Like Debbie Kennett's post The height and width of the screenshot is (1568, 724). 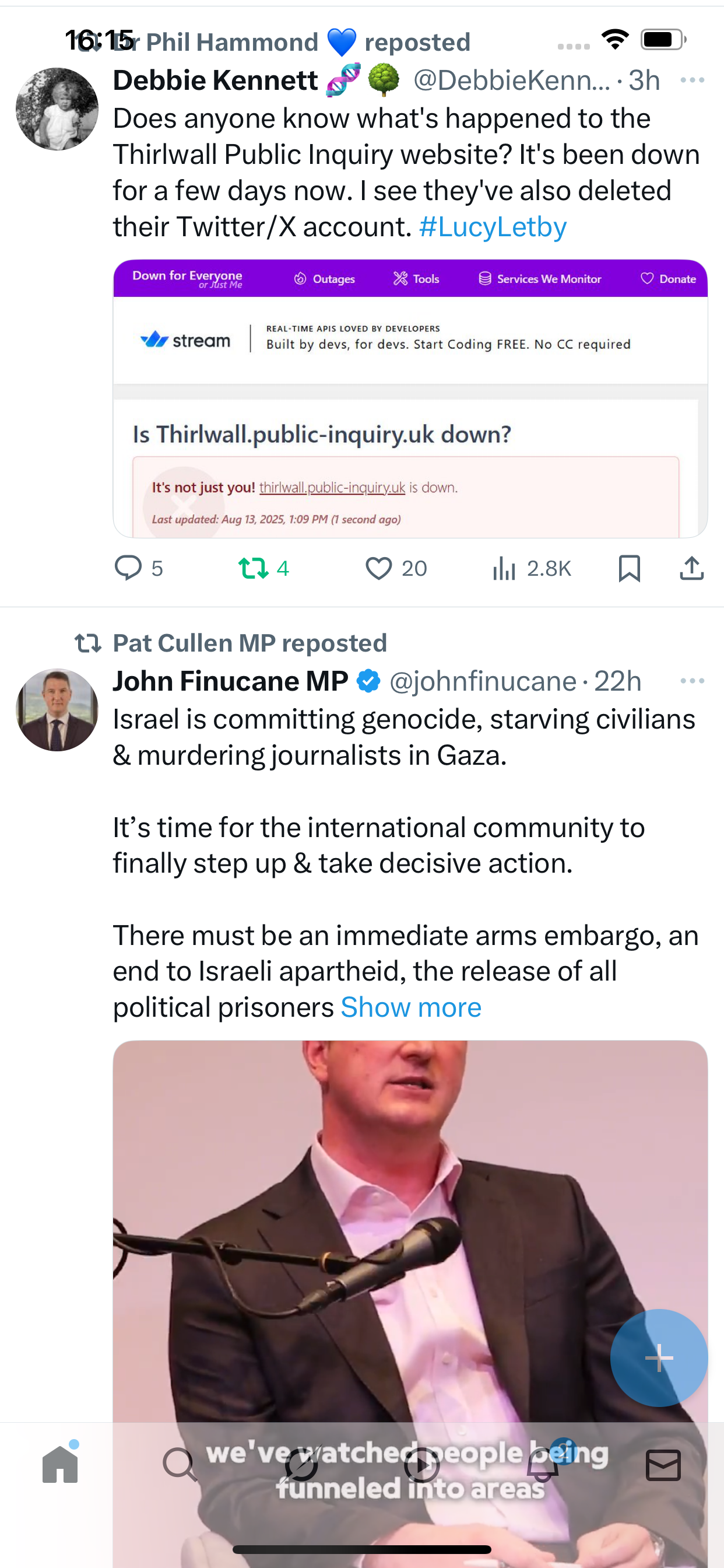379,568
